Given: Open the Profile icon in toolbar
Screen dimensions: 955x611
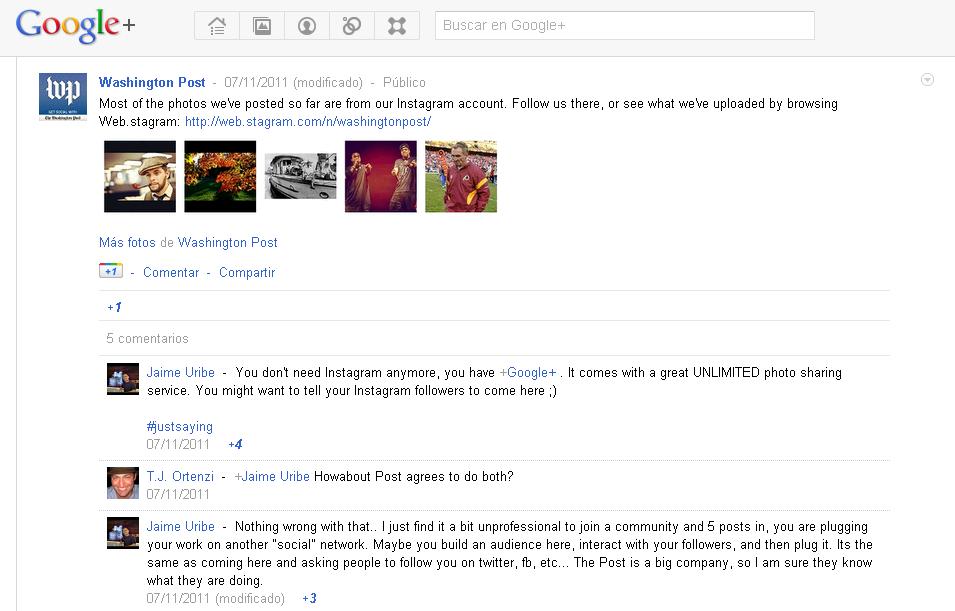Looking at the screenshot, I should [x=307, y=26].
